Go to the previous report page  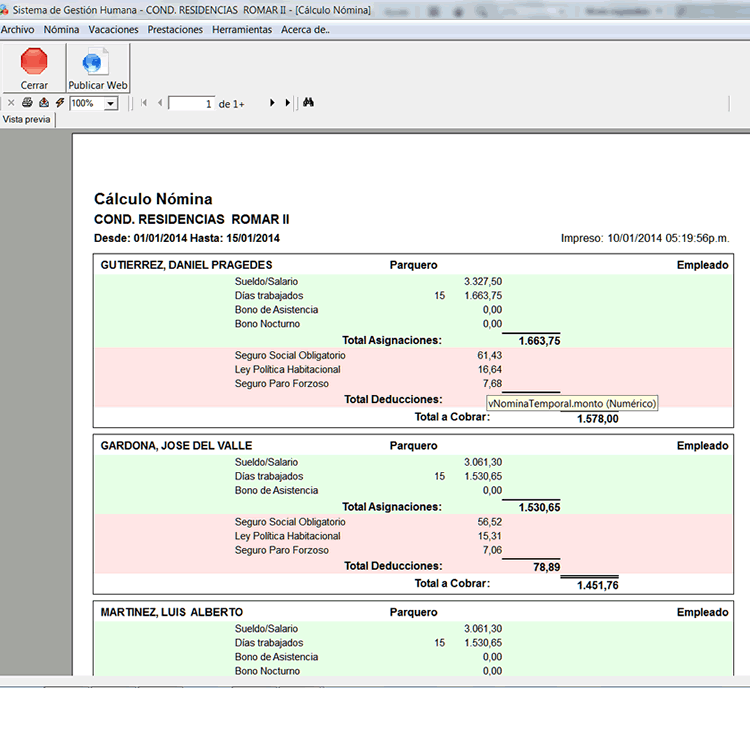[x=160, y=103]
